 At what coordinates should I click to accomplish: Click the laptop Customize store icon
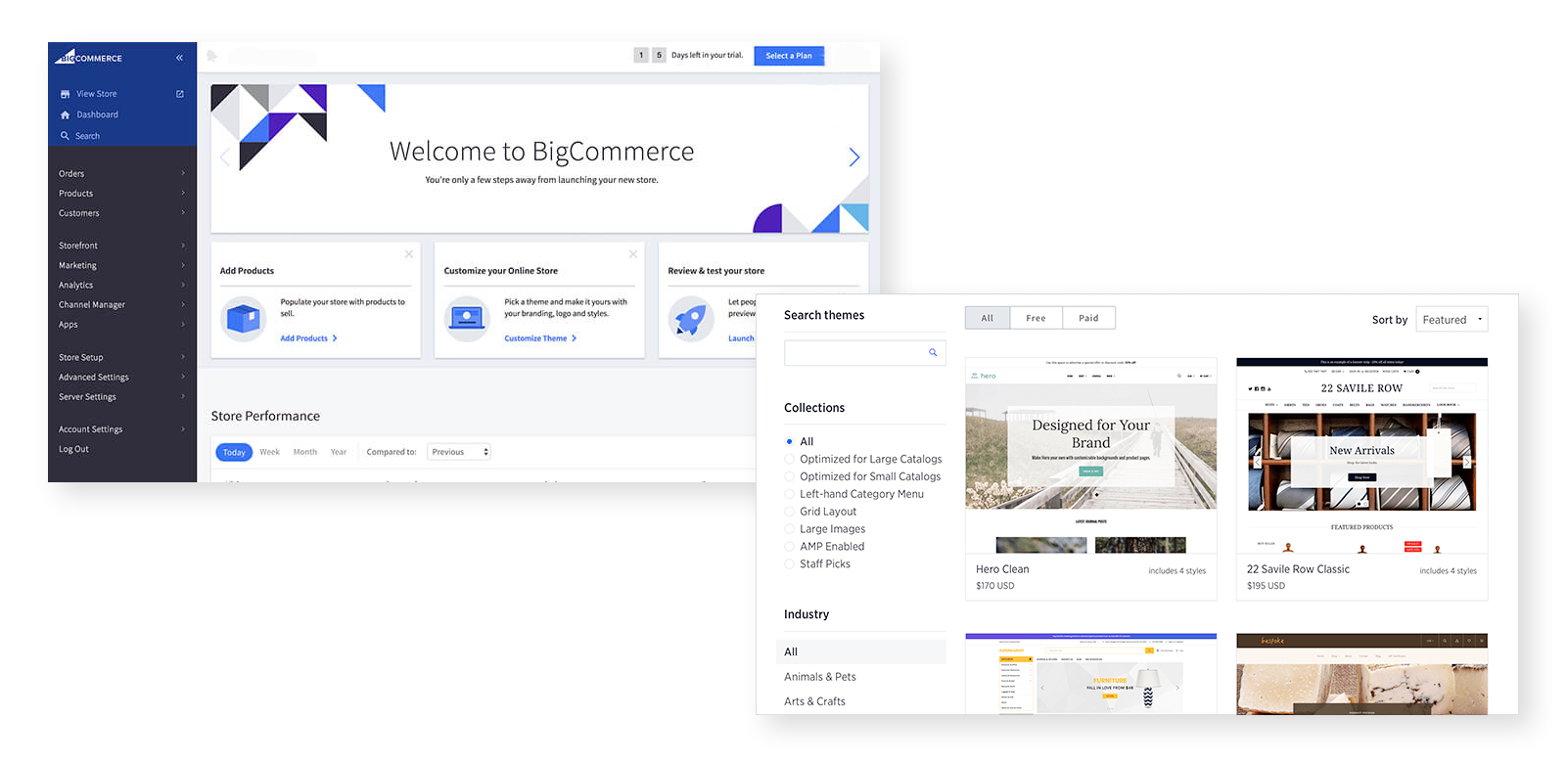tap(468, 319)
